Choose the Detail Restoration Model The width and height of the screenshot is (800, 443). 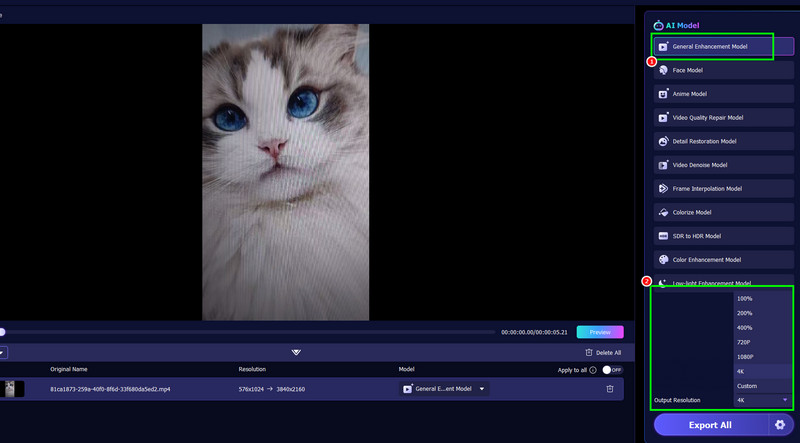pyautogui.click(x=723, y=141)
